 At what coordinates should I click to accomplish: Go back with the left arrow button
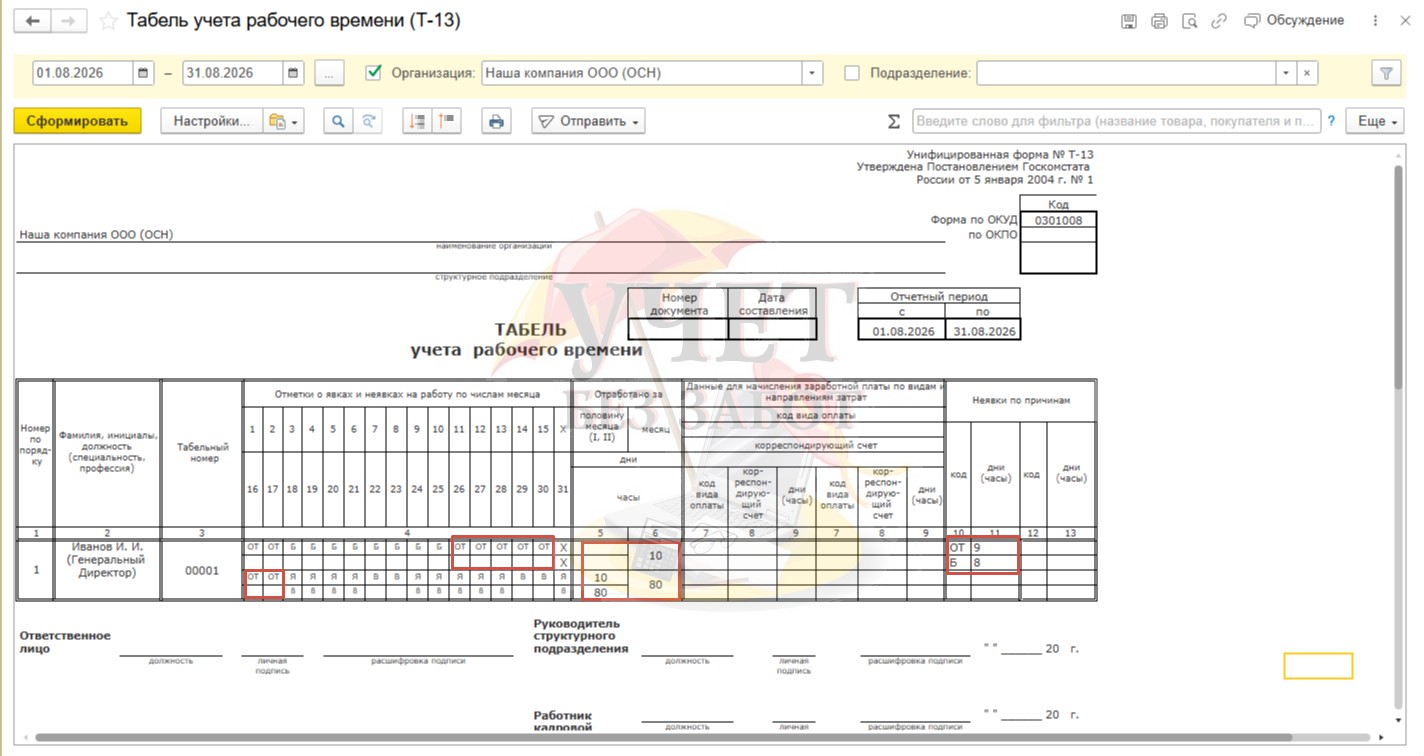(x=34, y=21)
